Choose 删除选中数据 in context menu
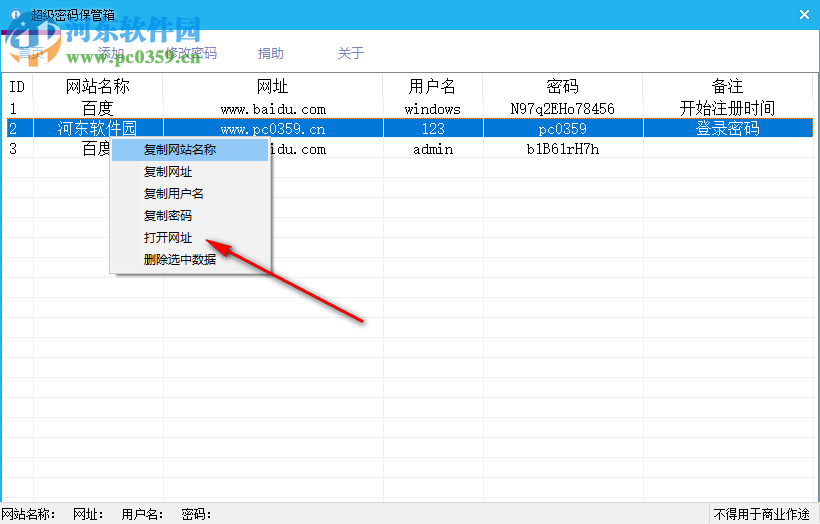The height and width of the screenshot is (524, 820). [190, 259]
